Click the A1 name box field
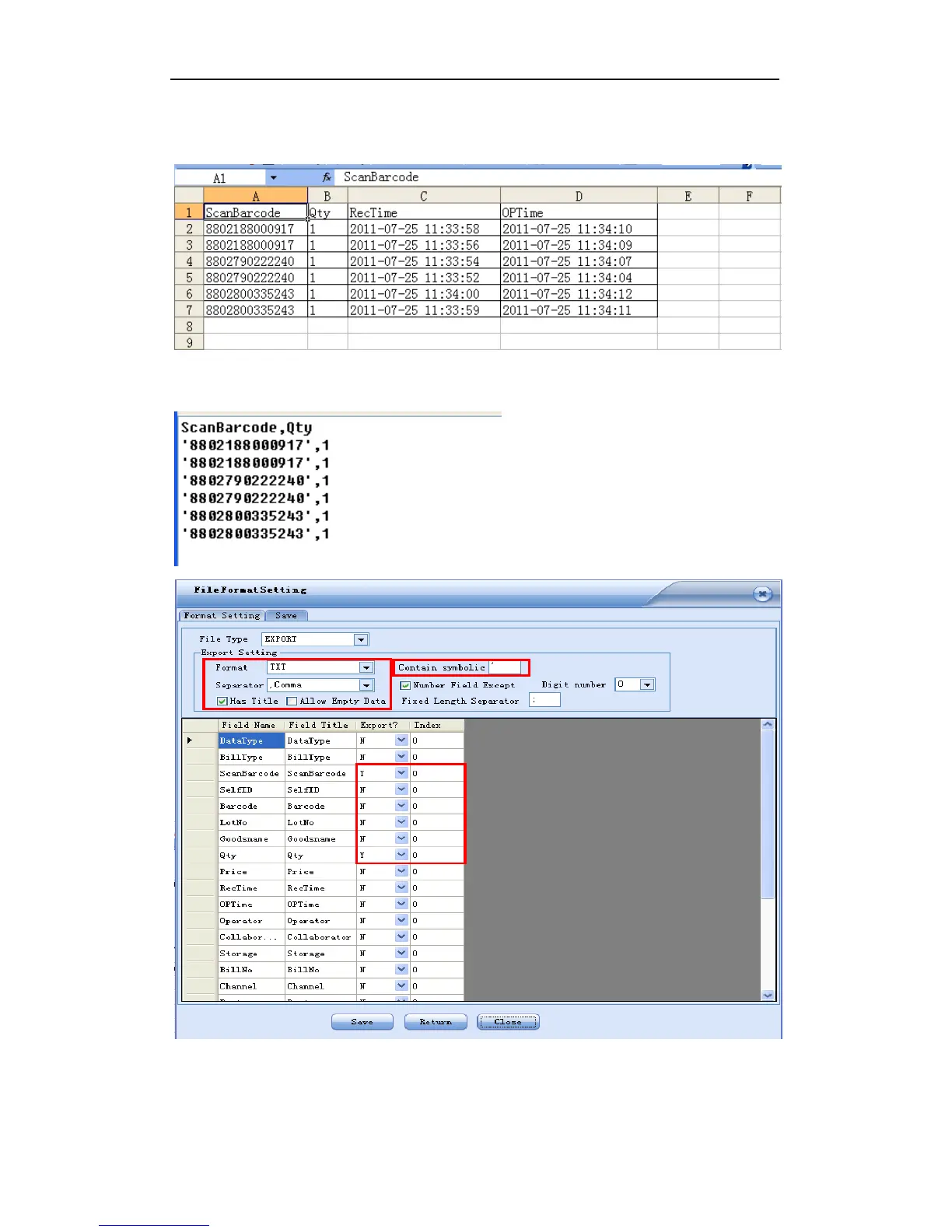This screenshot has height=1232, width=952. coord(220,178)
